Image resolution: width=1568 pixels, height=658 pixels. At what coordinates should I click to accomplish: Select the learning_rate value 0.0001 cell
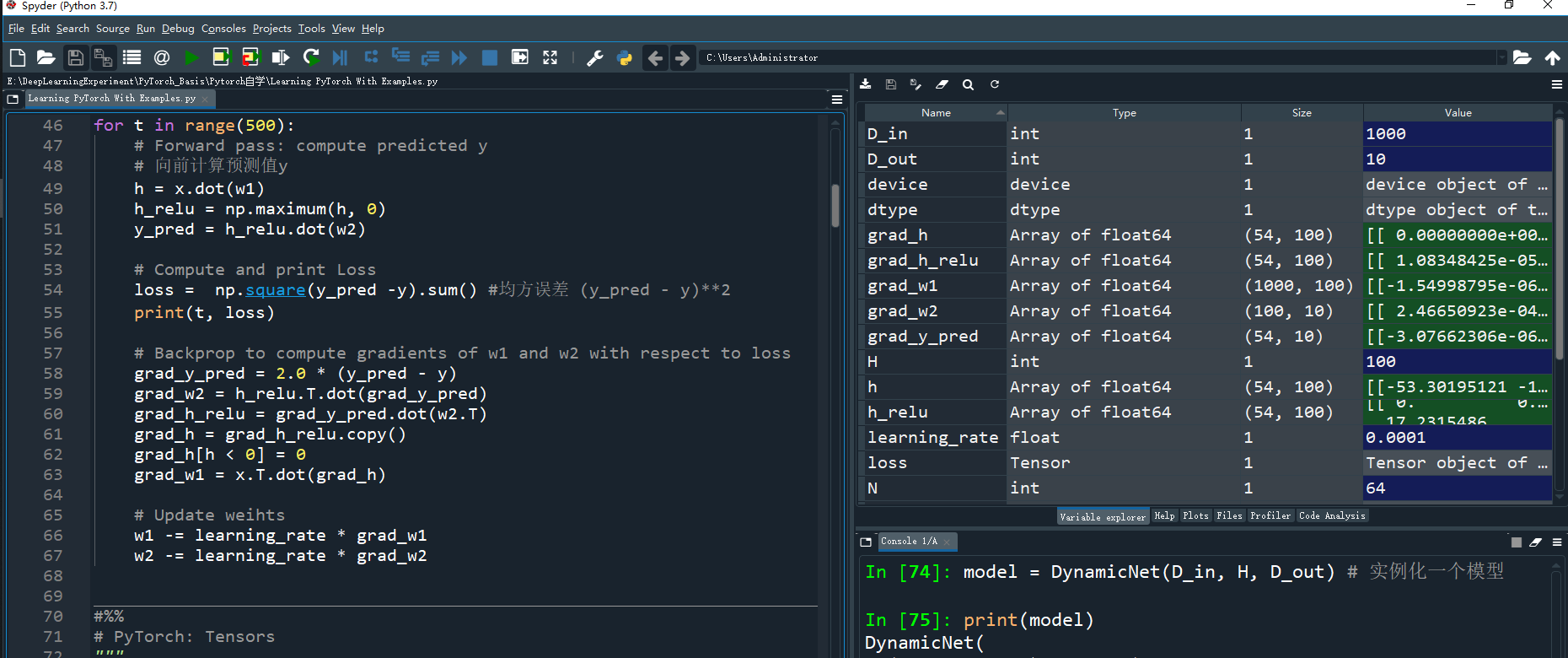click(x=1458, y=437)
